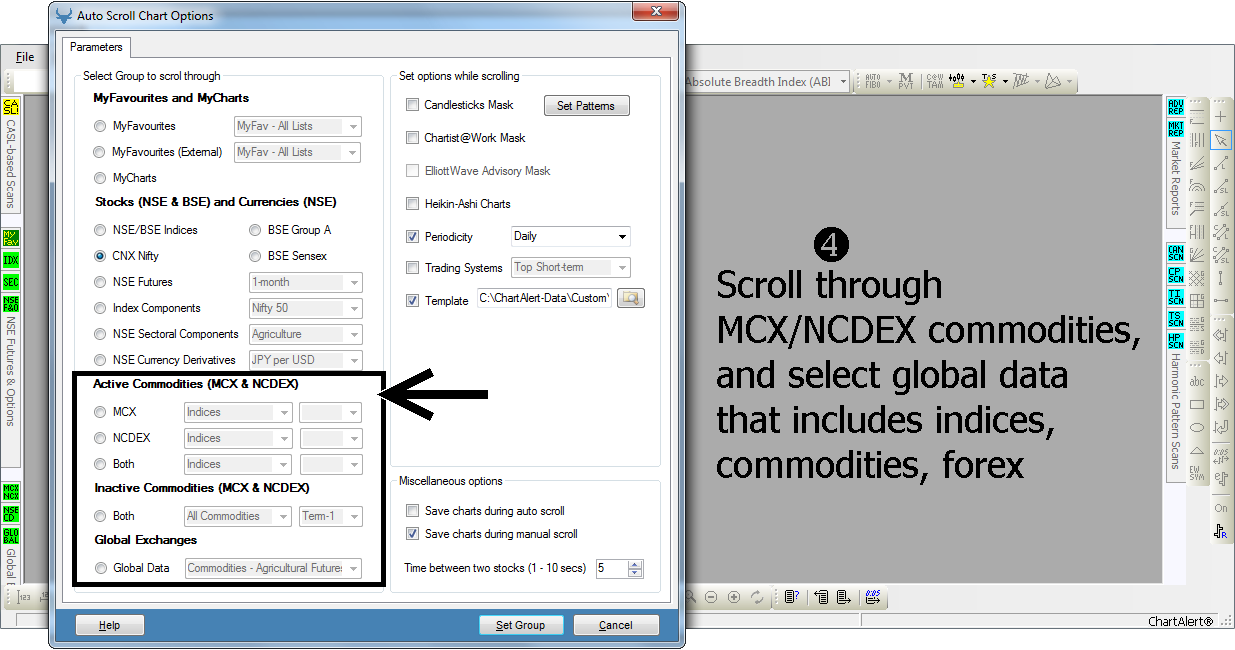This screenshot has width=1235, height=650.
Task: Select the NSE/BSE Indices radio button
Action: pos(99,230)
